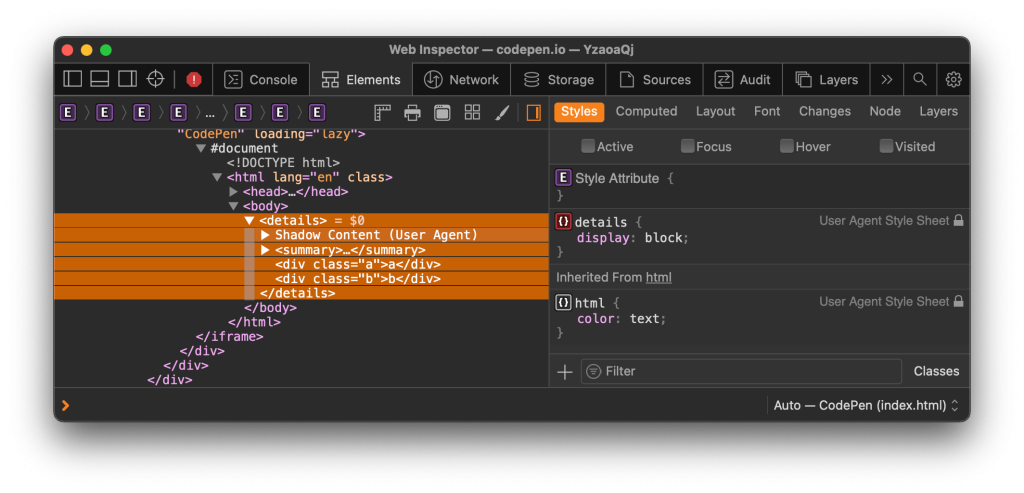This screenshot has width=1024, height=493.
Task: Click lock icon beside html rule
Action: pos(959,302)
